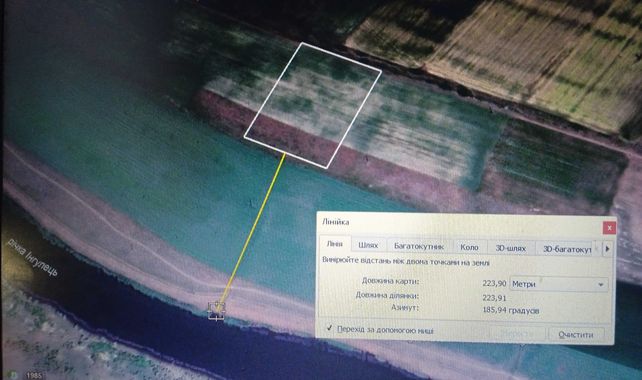The width and height of the screenshot is (642, 380).
Task: Select the ruler endpoint crosshair marker
Action: click(x=217, y=310)
